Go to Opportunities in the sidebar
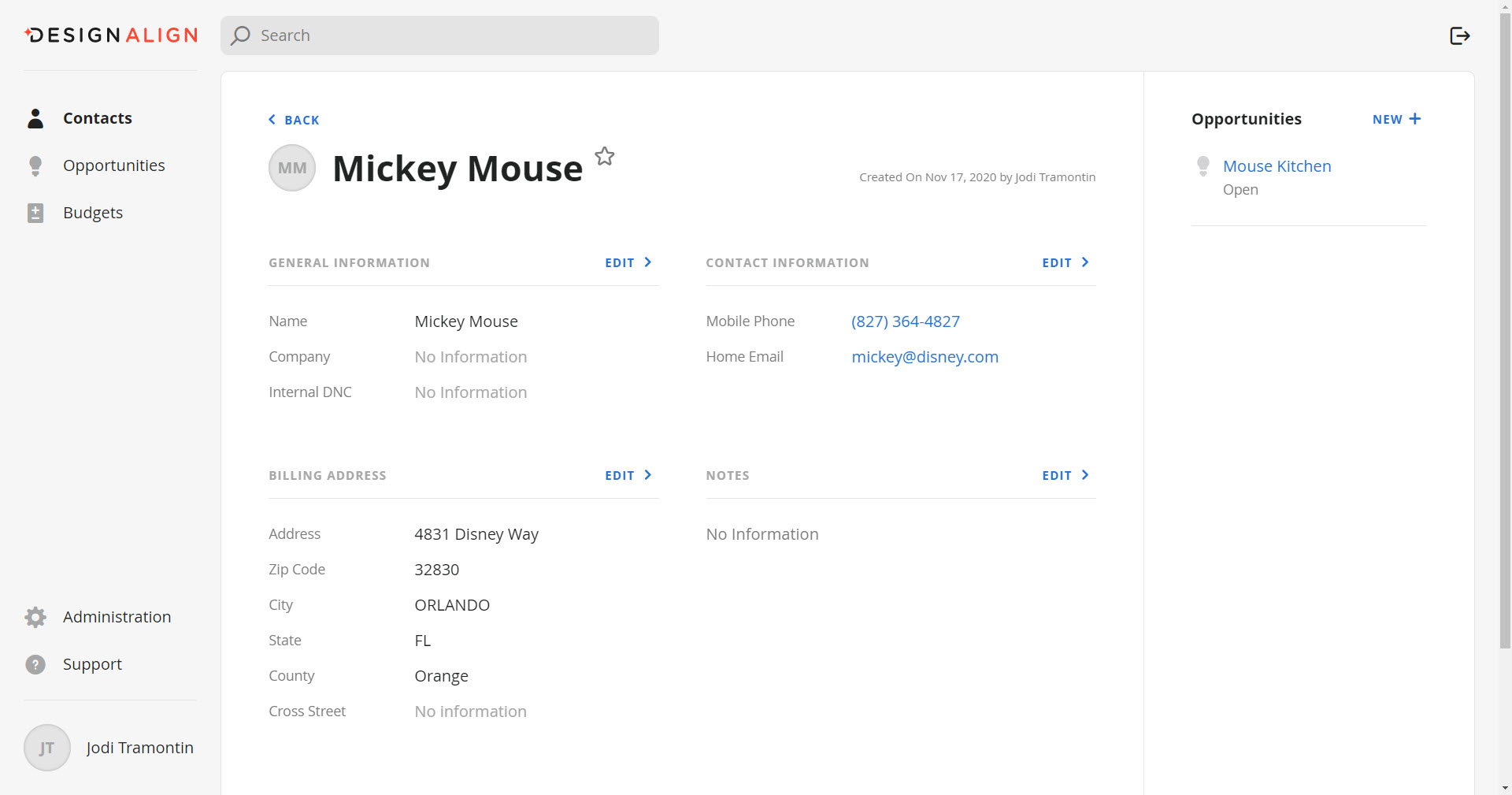Viewport: 1512px width, 795px height. (x=114, y=165)
